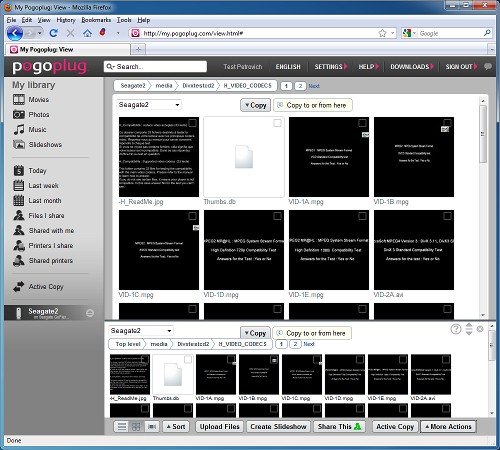Viewport: 500px width, 450px height.
Task: Open the Slideshows icon in sidebar
Action: pyautogui.click(x=19, y=144)
